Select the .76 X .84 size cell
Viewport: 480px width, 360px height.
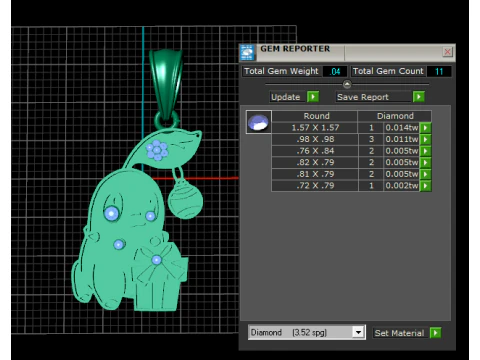click(x=315, y=151)
